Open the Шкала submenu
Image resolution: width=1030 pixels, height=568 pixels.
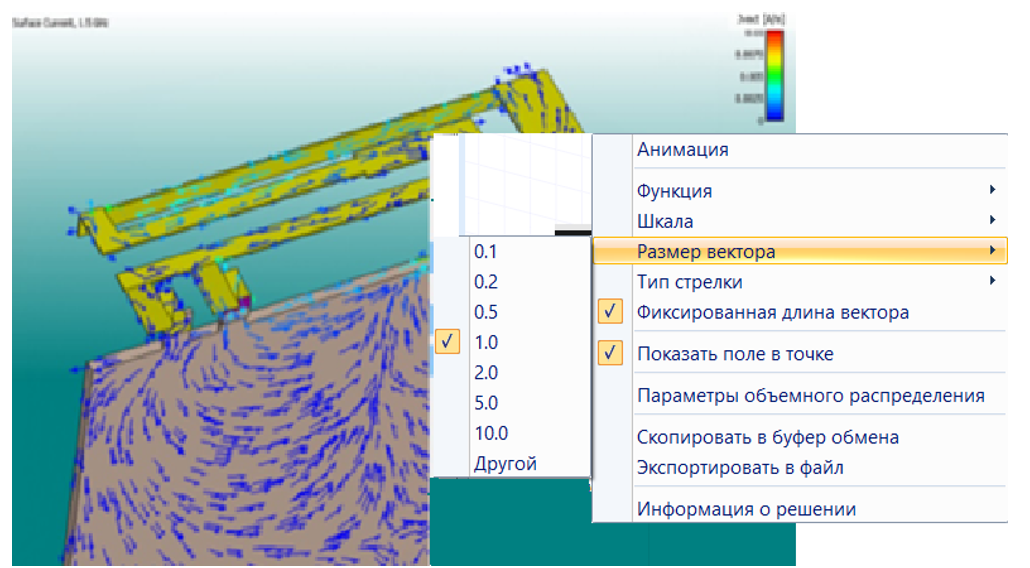point(665,221)
